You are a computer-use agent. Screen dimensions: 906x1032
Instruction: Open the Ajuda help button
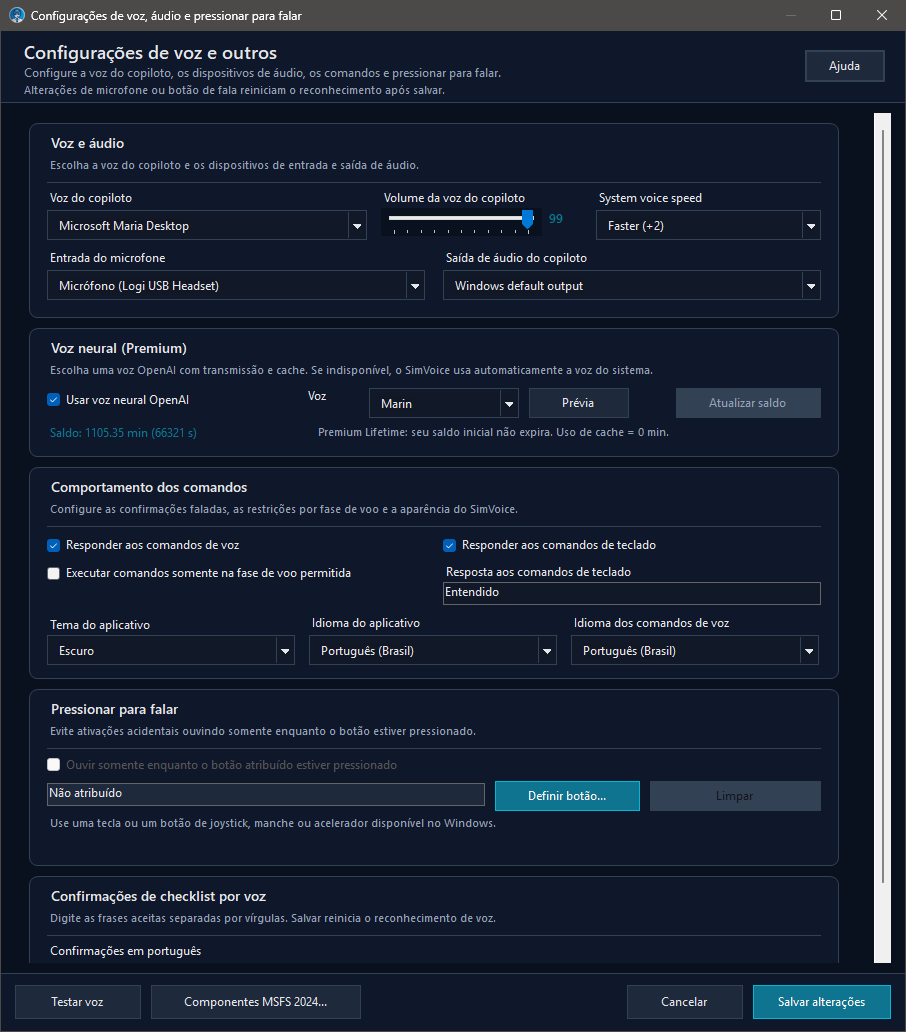(x=844, y=66)
